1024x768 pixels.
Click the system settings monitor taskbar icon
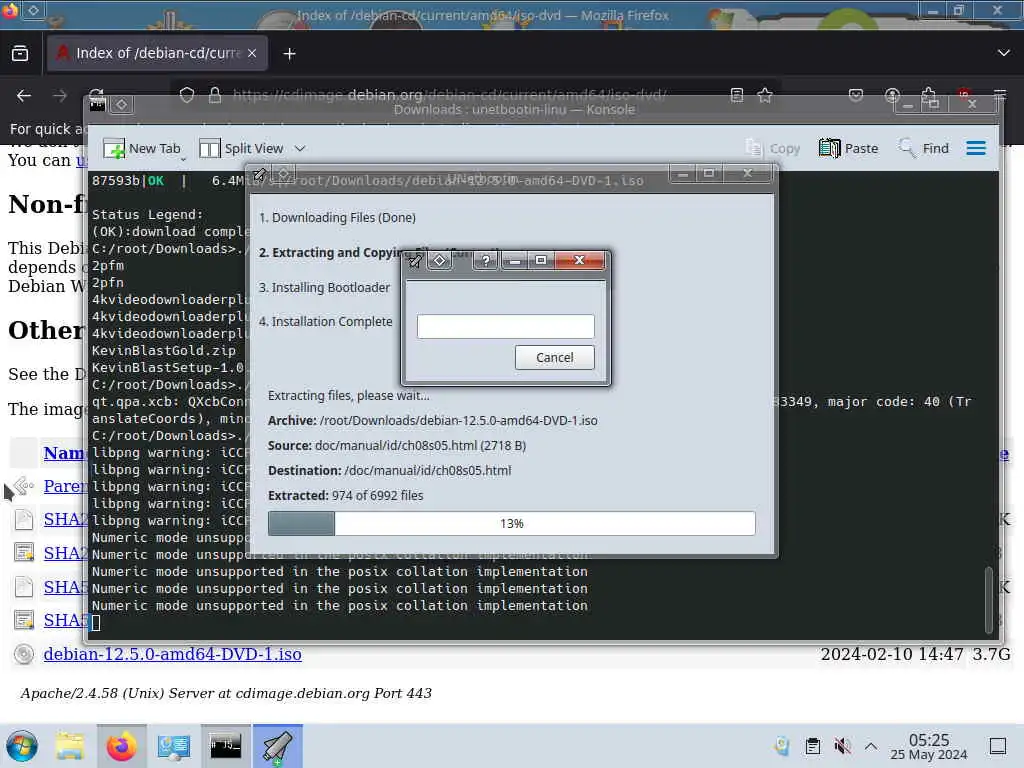[x=174, y=746]
